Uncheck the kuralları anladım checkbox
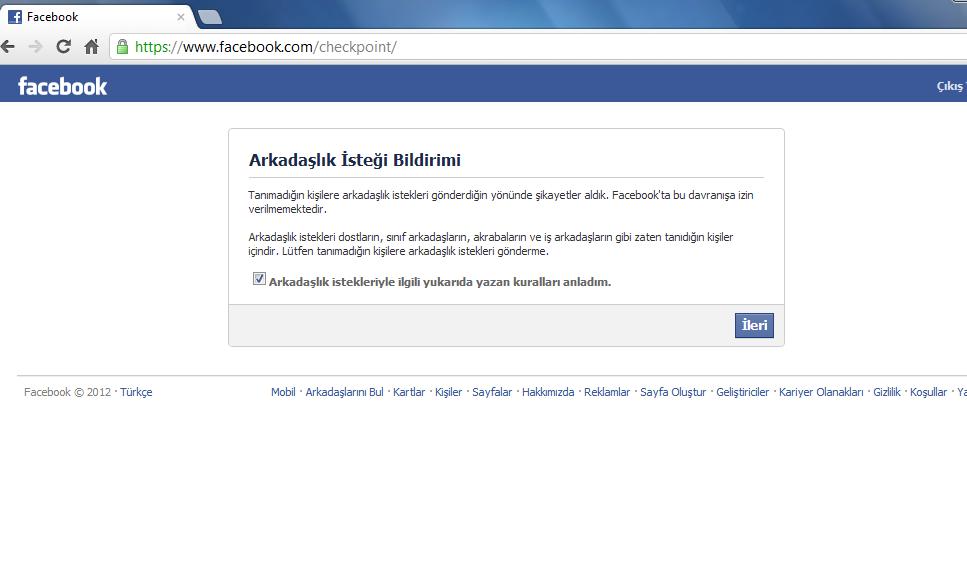This screenshot has height=570, width=967. [x=259, y=279]
